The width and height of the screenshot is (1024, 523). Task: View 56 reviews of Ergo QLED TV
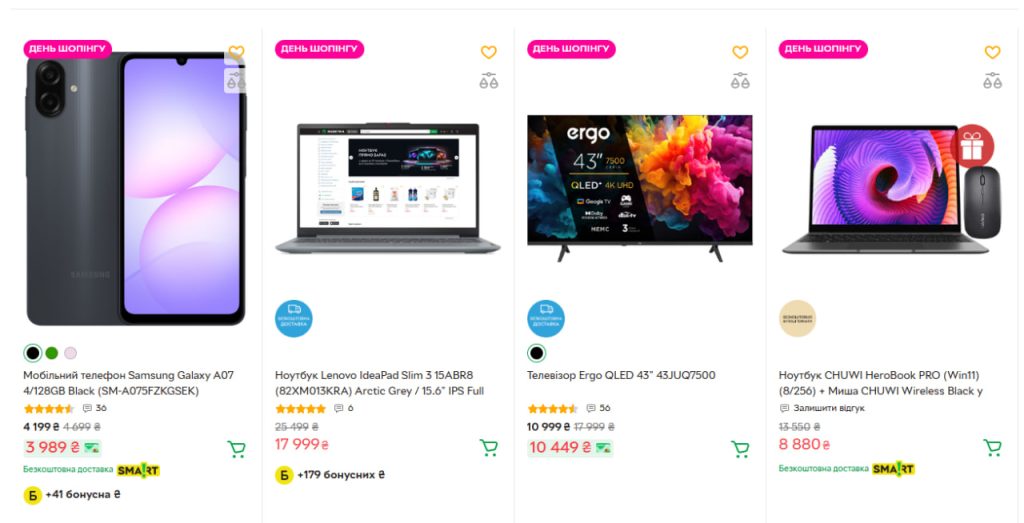[598, 408]
